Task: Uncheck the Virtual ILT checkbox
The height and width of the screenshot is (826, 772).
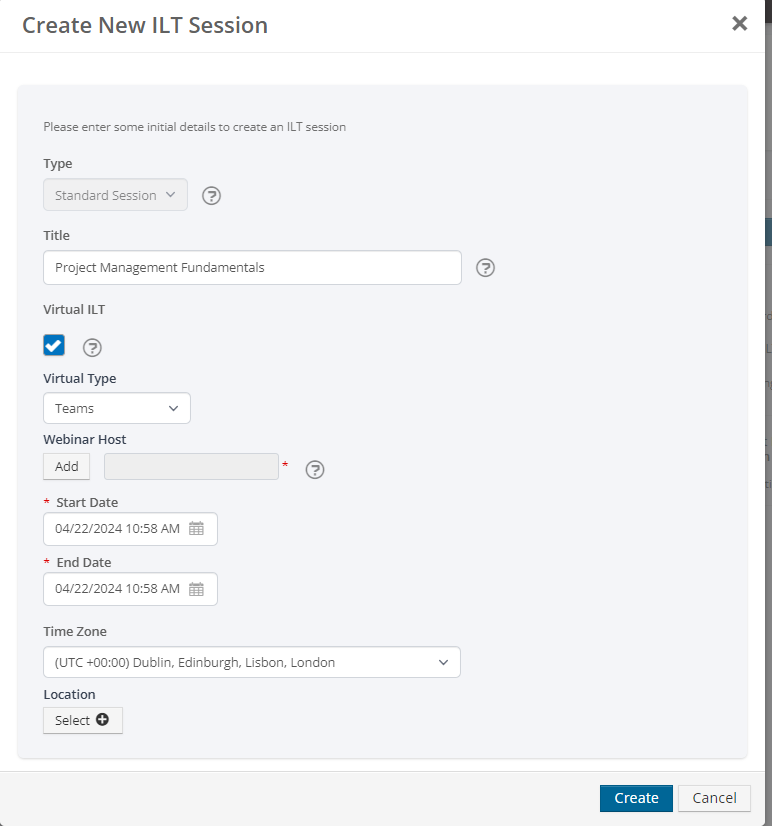Action: [x=54, y=345]
